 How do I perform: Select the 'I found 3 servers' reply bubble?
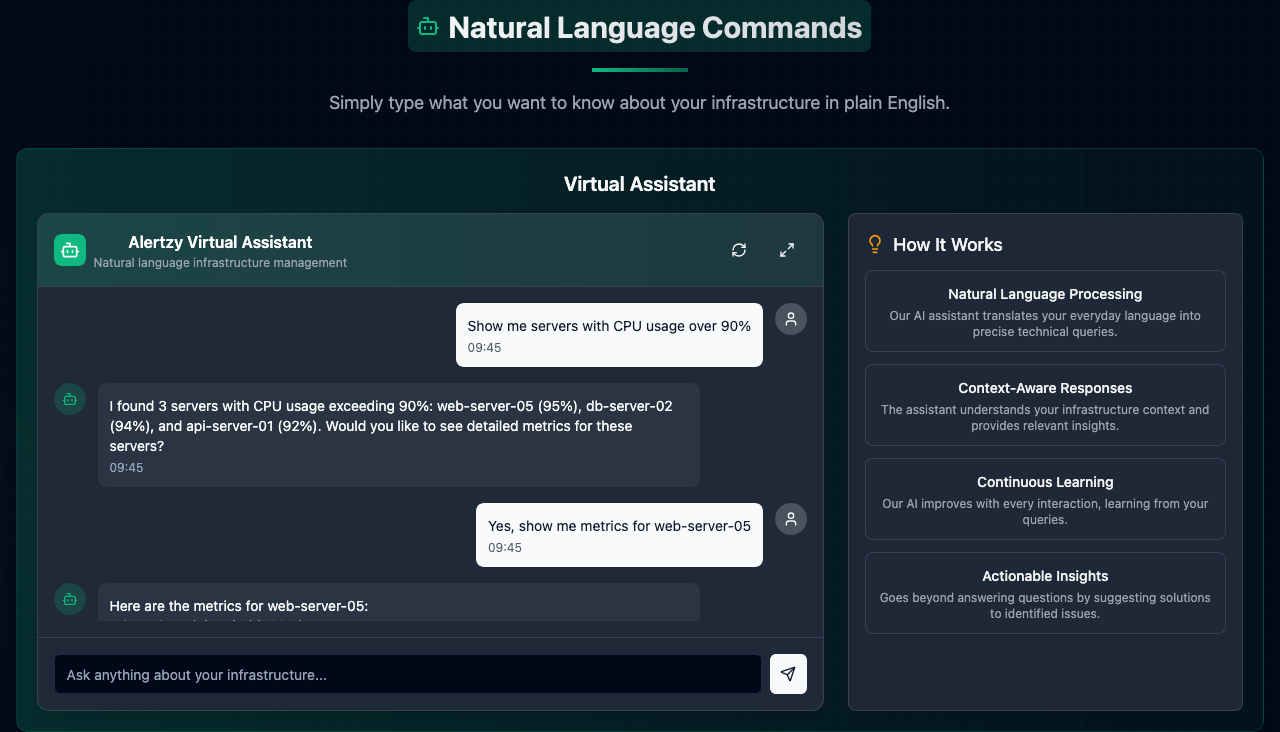[399, 435]
